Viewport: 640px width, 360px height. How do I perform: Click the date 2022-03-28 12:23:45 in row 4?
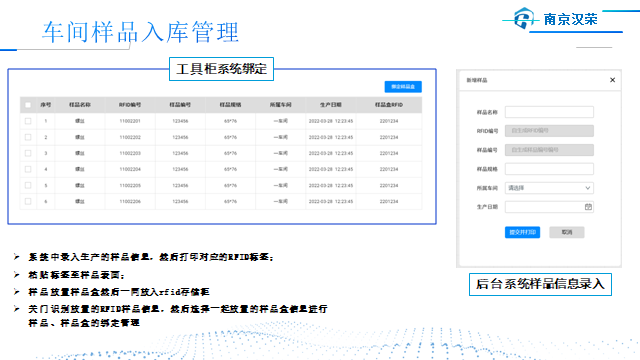[x=331, y=169]
